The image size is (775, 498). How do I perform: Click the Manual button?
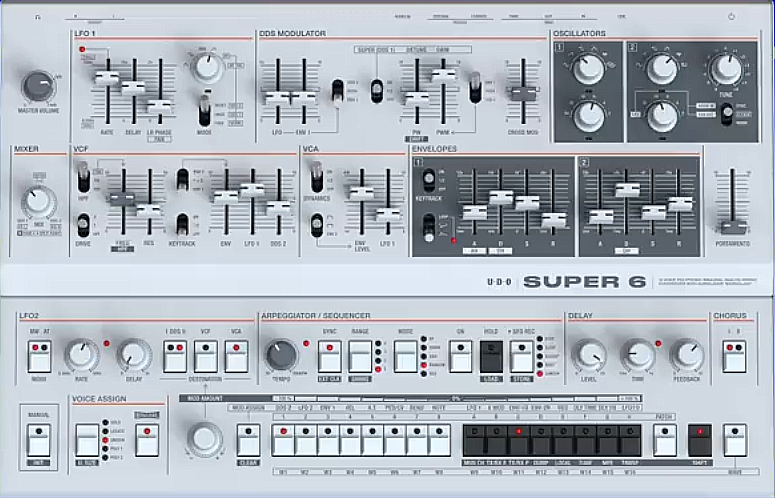(39, 440)
